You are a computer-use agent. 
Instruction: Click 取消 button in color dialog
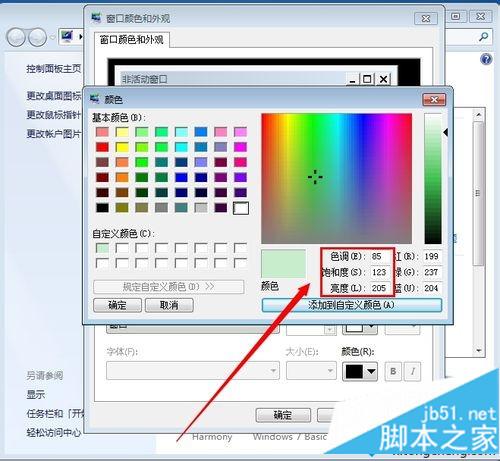[169, 305]
